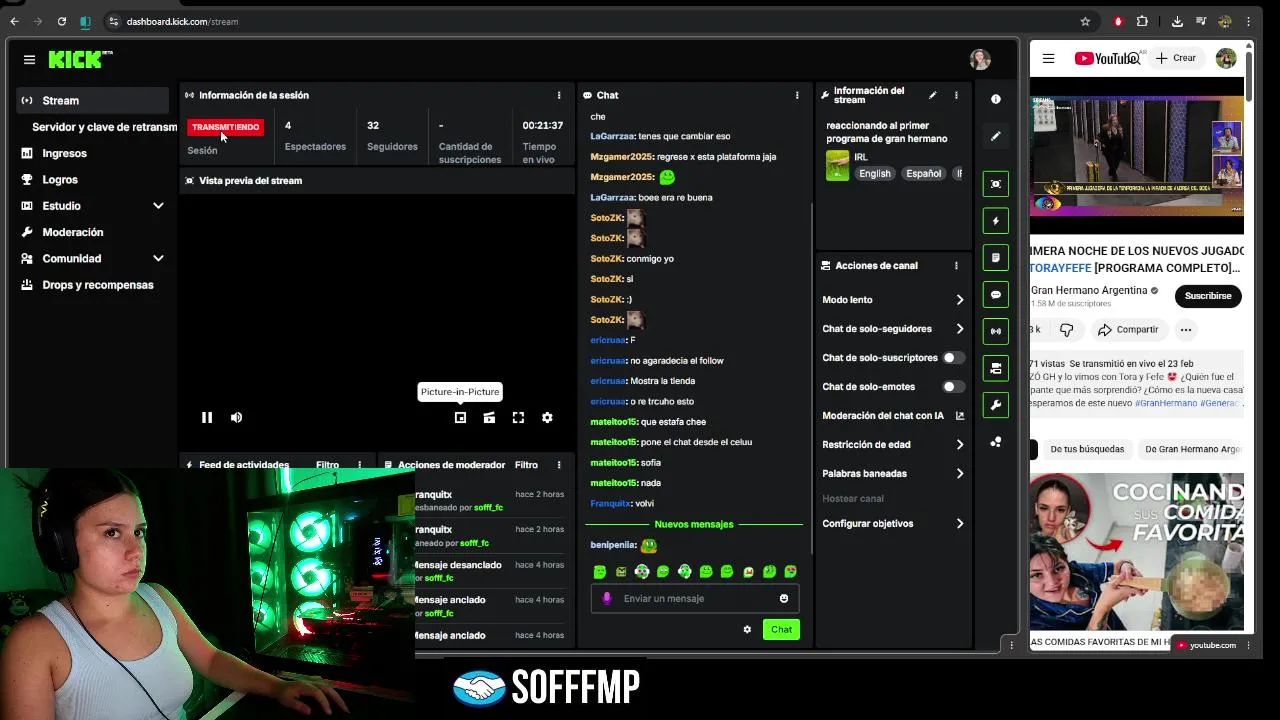Jump to Nuevos mensajes in chat
This screenshot has height=720, width=1280.
pos(694,524)
